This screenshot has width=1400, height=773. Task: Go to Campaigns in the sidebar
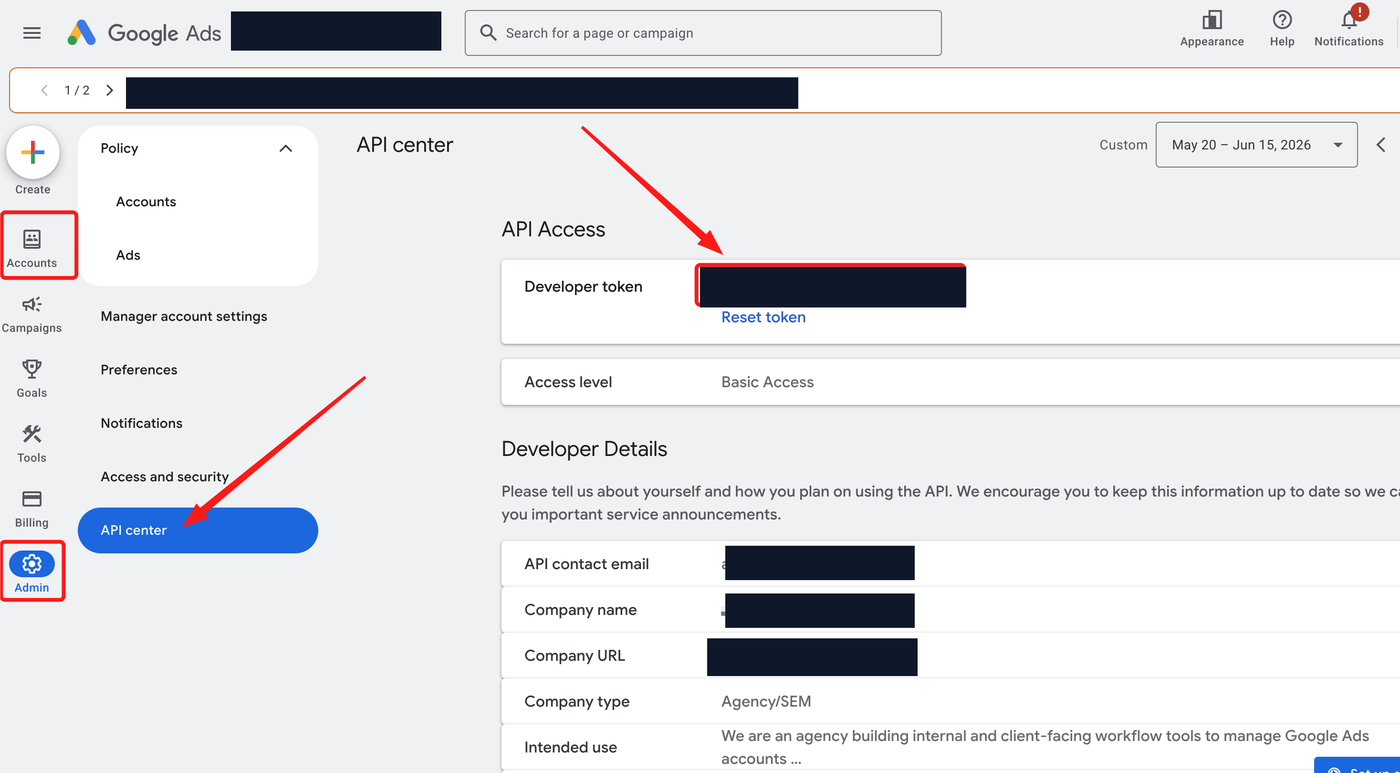point(32,314)
